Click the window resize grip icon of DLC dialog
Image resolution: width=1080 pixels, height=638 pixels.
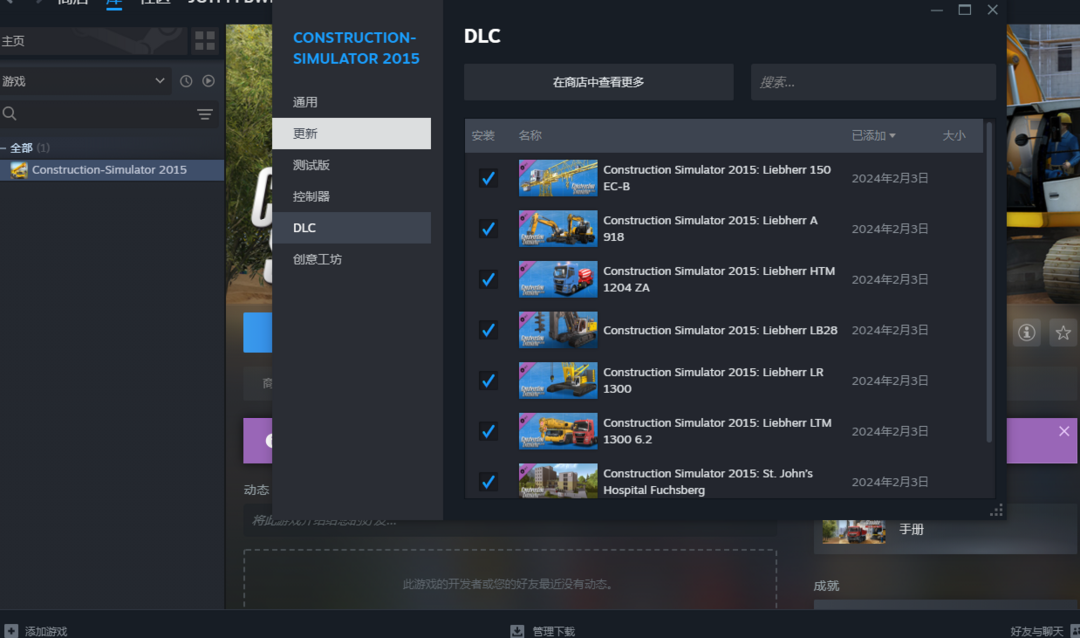click(x=996, y=511)
